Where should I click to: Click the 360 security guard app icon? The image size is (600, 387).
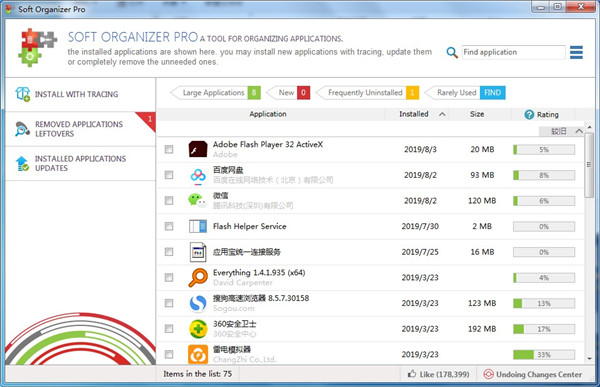pos(198,329)
